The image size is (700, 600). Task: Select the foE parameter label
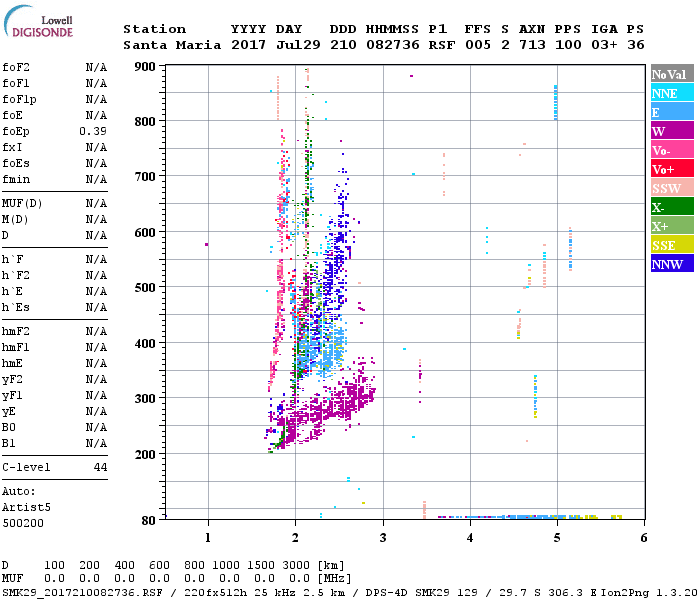pyautogui.click(x=12, y=116)
